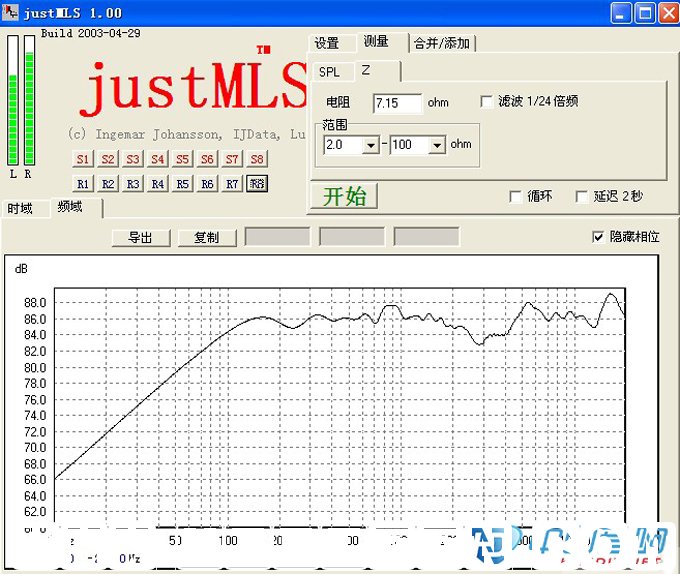Open the 100 ohm range upper dropdown
Screen dimensions: 680x574
click(x=437, y=145)
